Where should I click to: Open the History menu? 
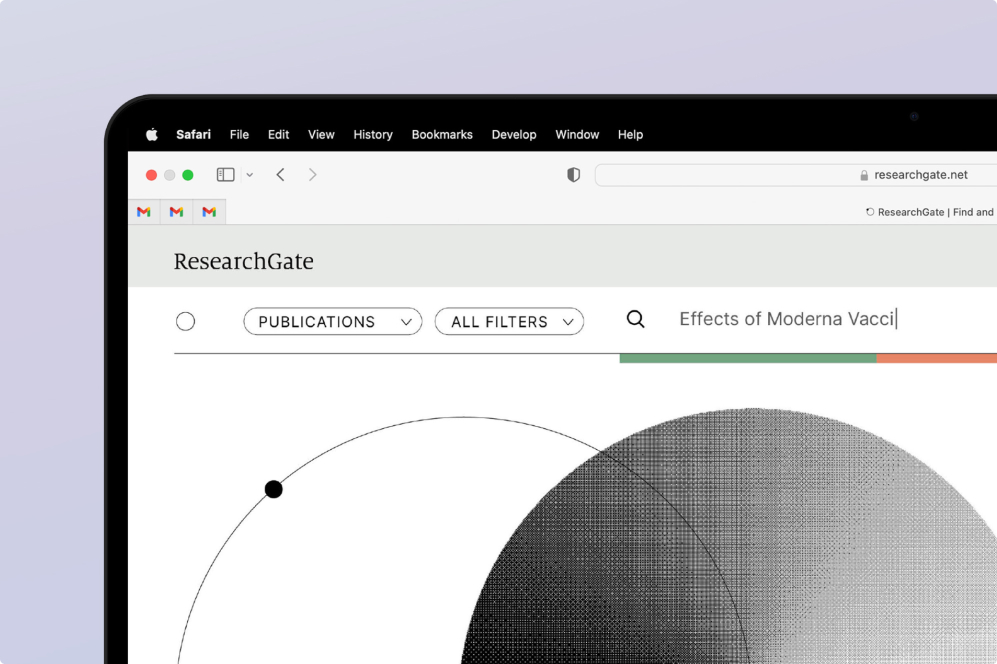click(373, 134)
